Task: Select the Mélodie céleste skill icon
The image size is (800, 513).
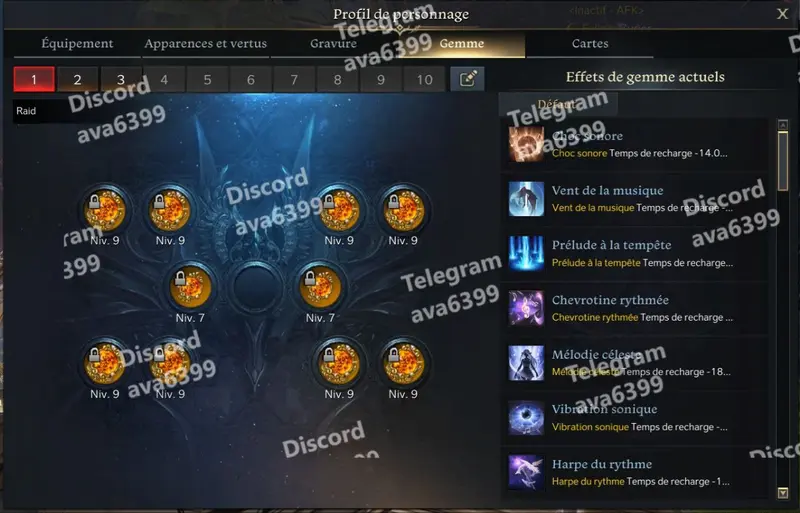Action: (x=526, y=363)
